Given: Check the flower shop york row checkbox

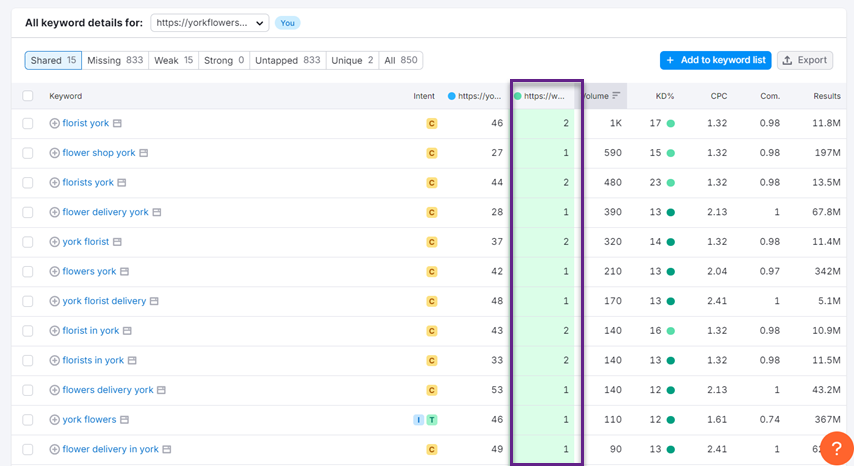Looking at the screenshot, I should pyautogui.click(x=28, y=153).
